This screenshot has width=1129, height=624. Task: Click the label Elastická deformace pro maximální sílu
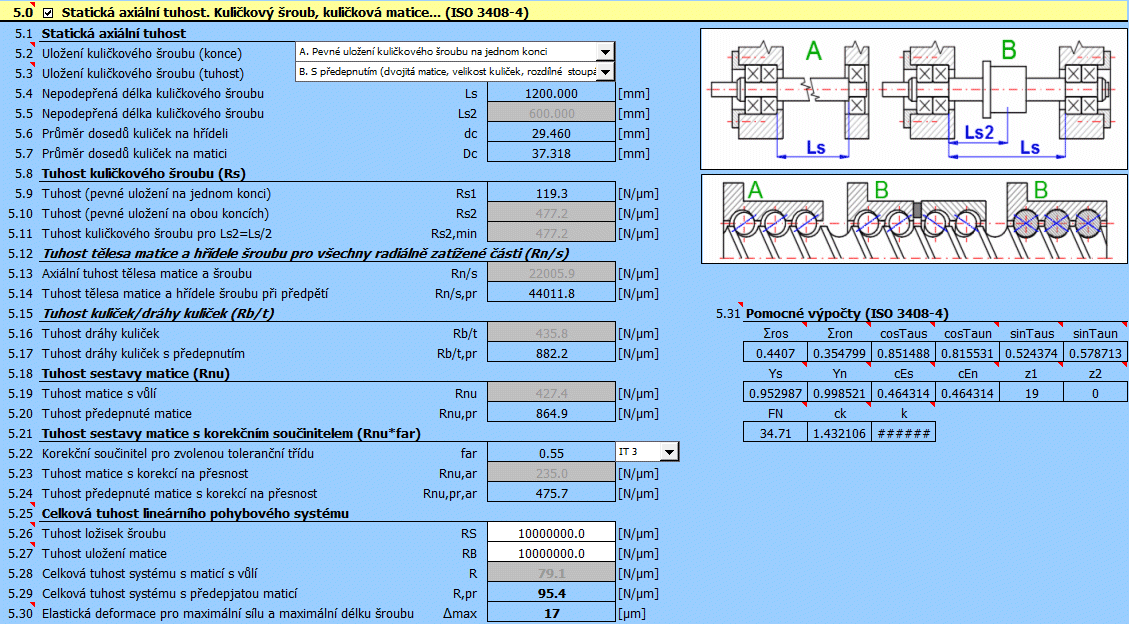click(228, 614)
